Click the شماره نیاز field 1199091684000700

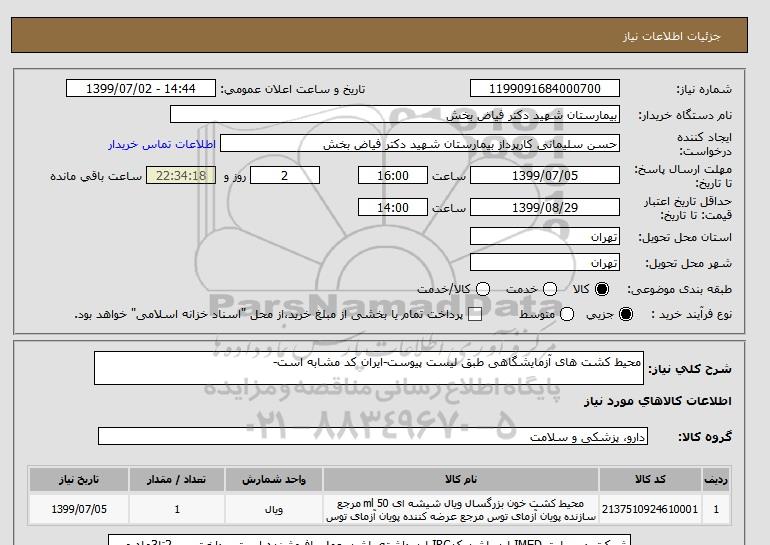[x=545, y=88]
